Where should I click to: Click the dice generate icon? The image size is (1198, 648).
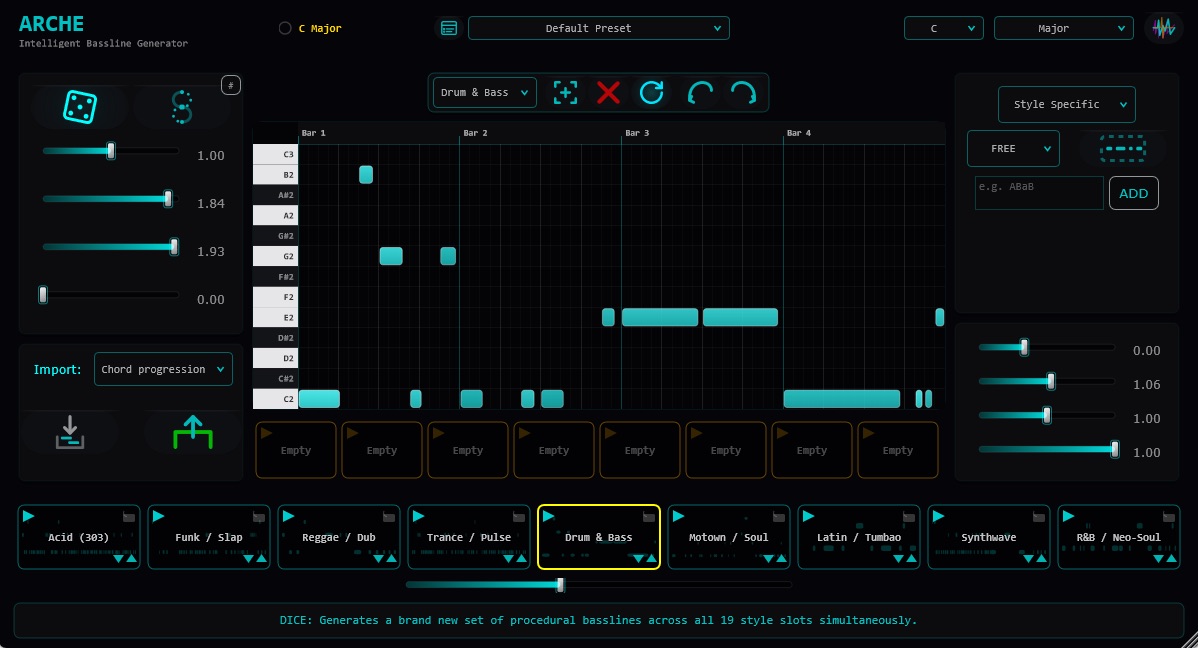click(x=79, y=107)
